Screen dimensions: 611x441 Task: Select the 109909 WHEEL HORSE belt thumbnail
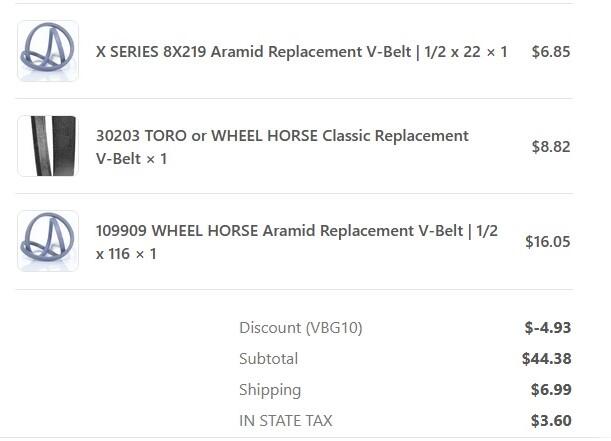tap(48, 241)
